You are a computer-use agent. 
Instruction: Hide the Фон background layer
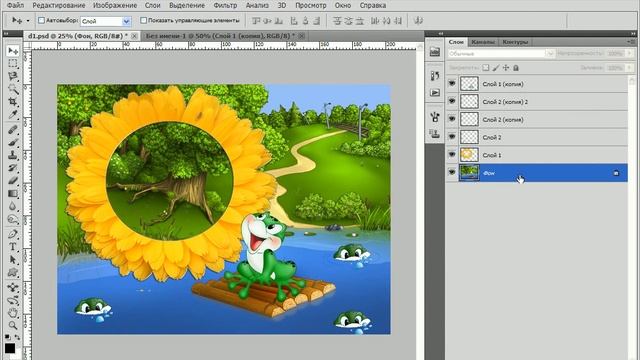point(452,173)
